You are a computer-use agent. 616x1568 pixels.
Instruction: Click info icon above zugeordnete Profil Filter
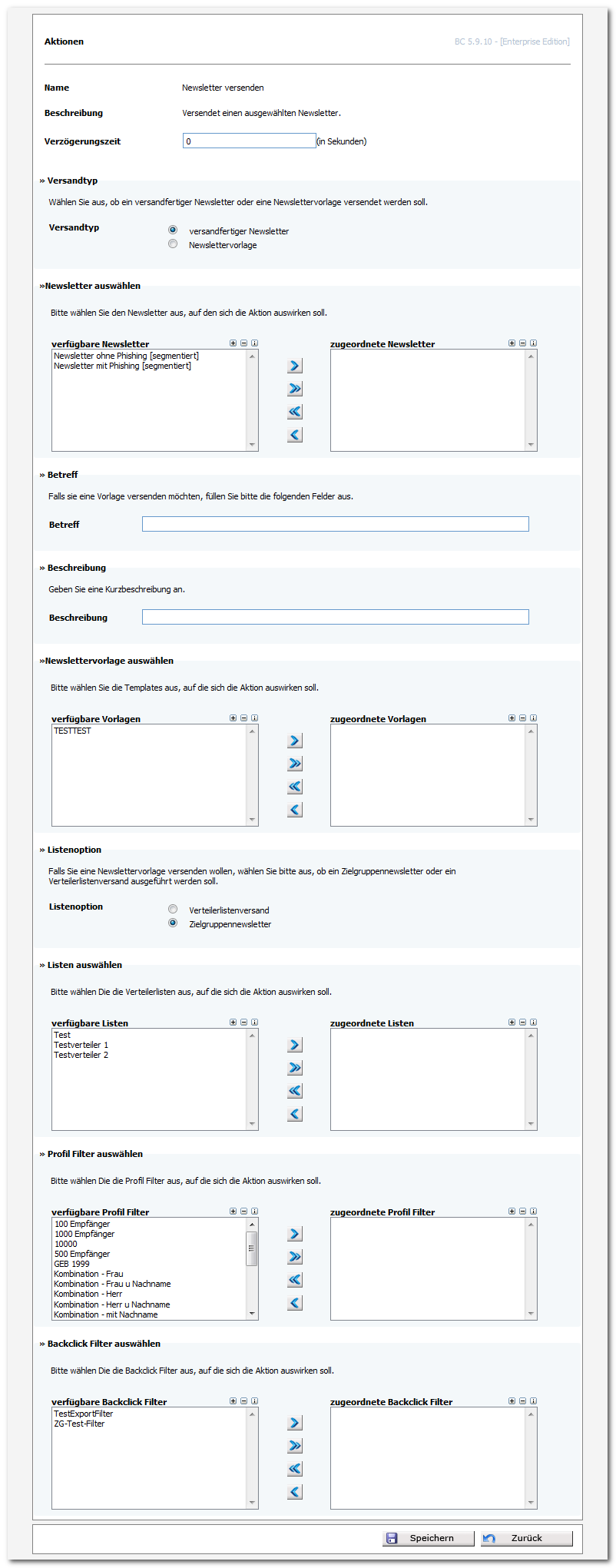point(533,1212)
